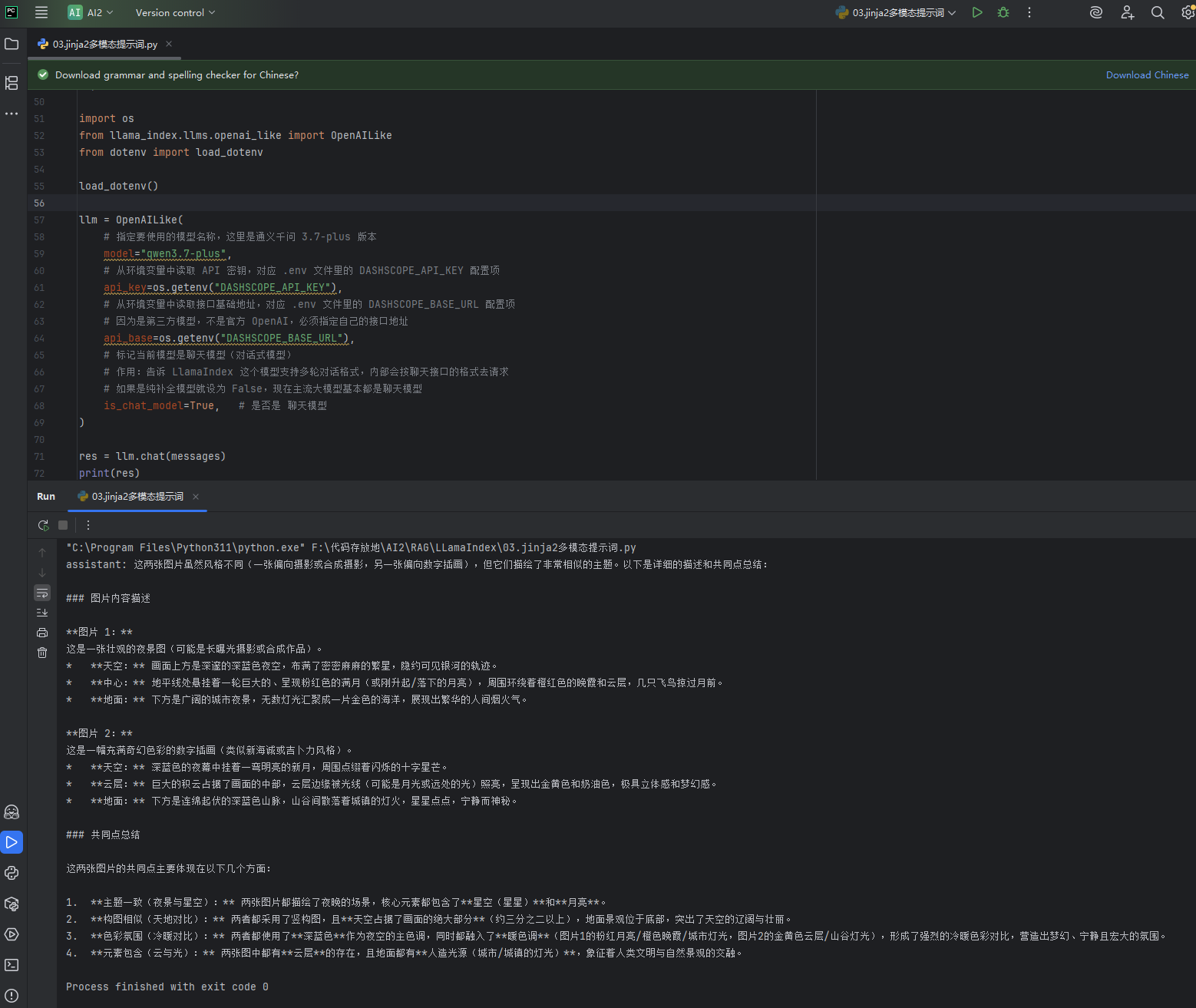Viewport: 1196px width, 1008px height.
Task: Click the 'llm = OpenAILike(' line
Action: [131, 220]
